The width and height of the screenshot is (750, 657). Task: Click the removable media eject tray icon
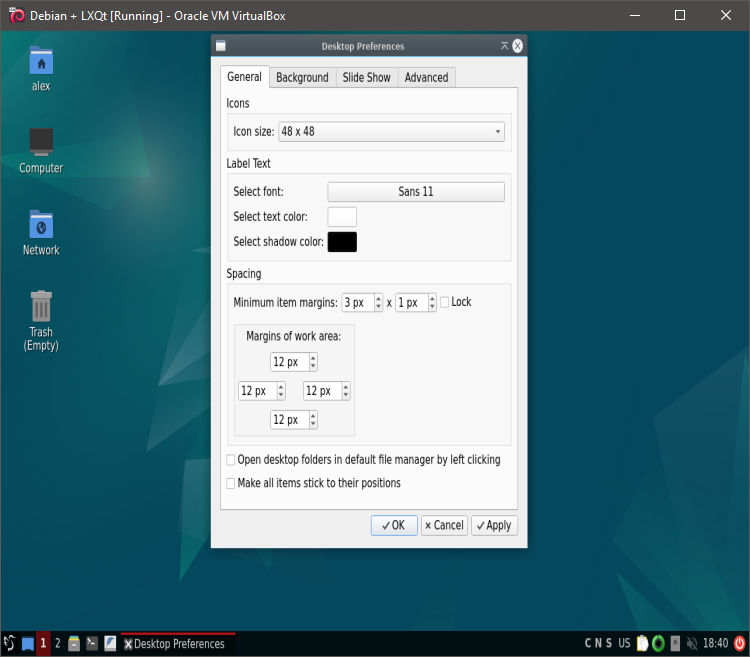675,643
